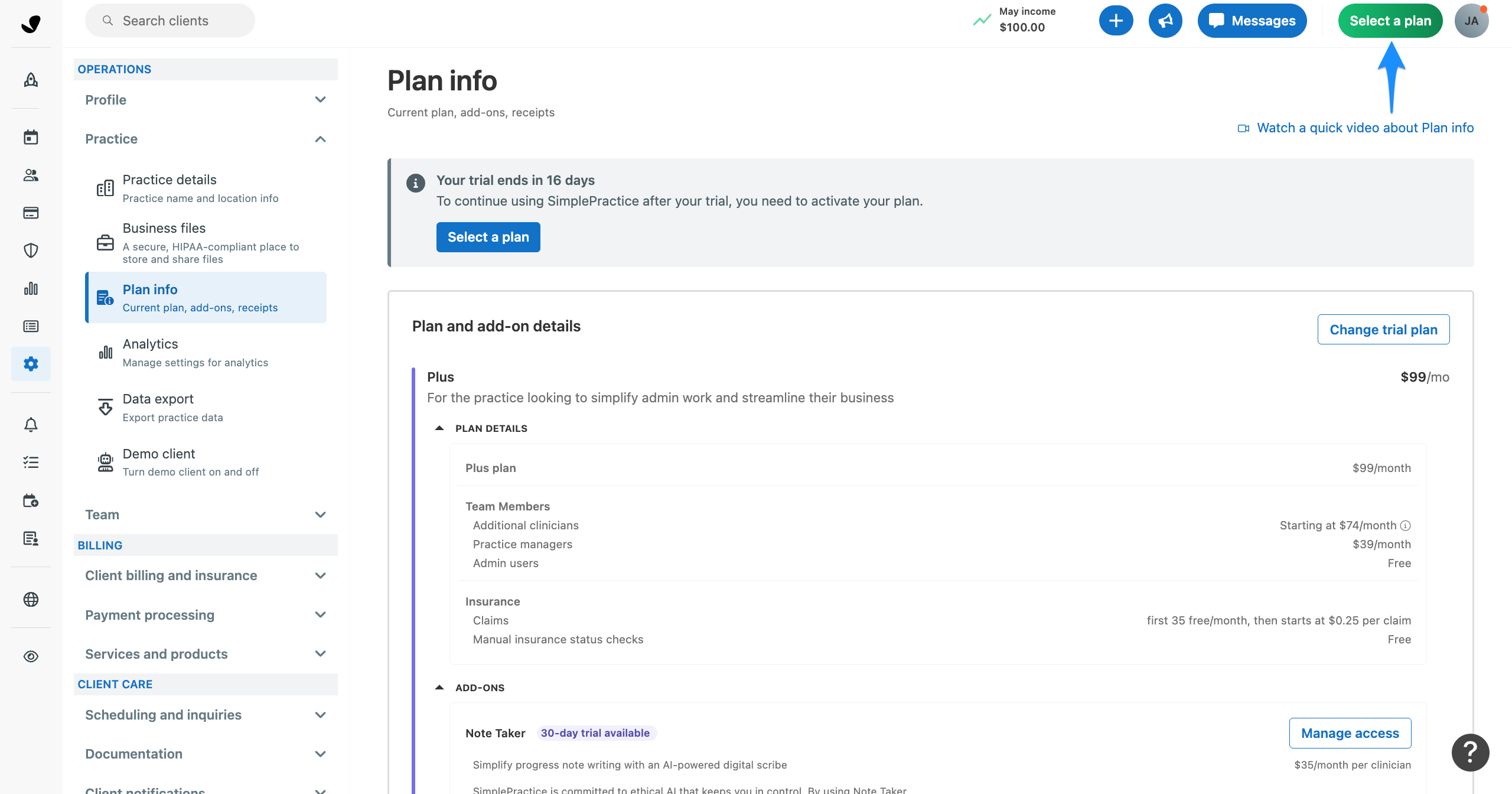Click the Search clients field
The height and width of the screenshot is (794, 1512).
[170, 21]
